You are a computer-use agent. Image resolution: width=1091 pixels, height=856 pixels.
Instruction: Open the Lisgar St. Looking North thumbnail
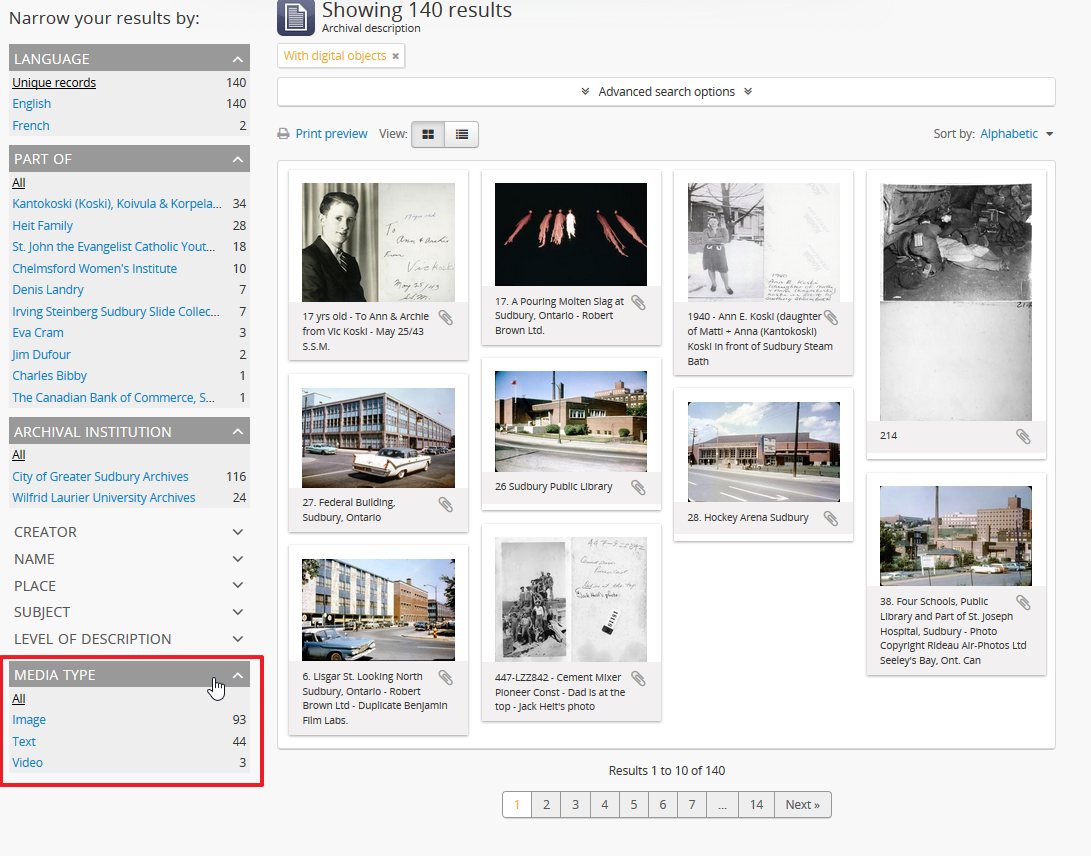click(378, 610)
